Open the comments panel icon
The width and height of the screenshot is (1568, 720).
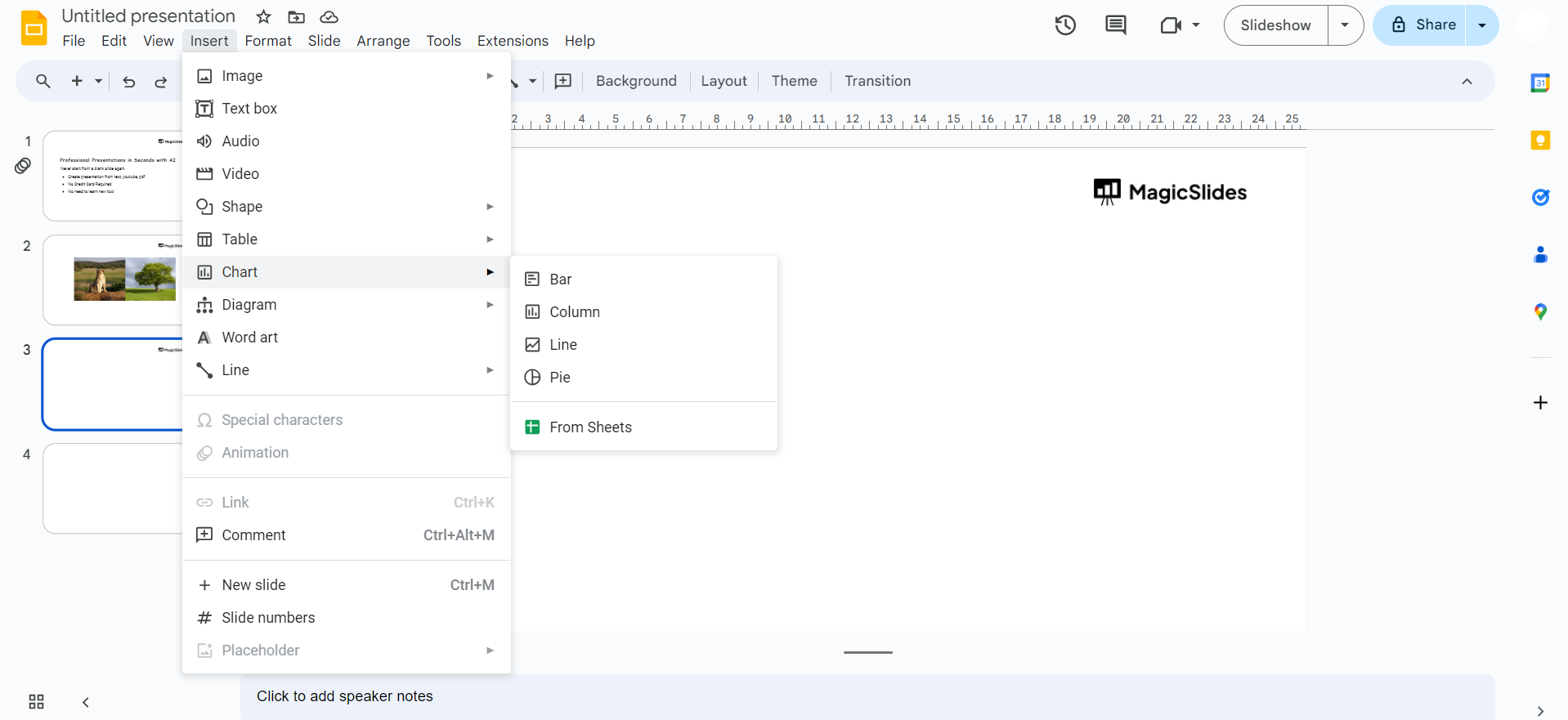1115,25
